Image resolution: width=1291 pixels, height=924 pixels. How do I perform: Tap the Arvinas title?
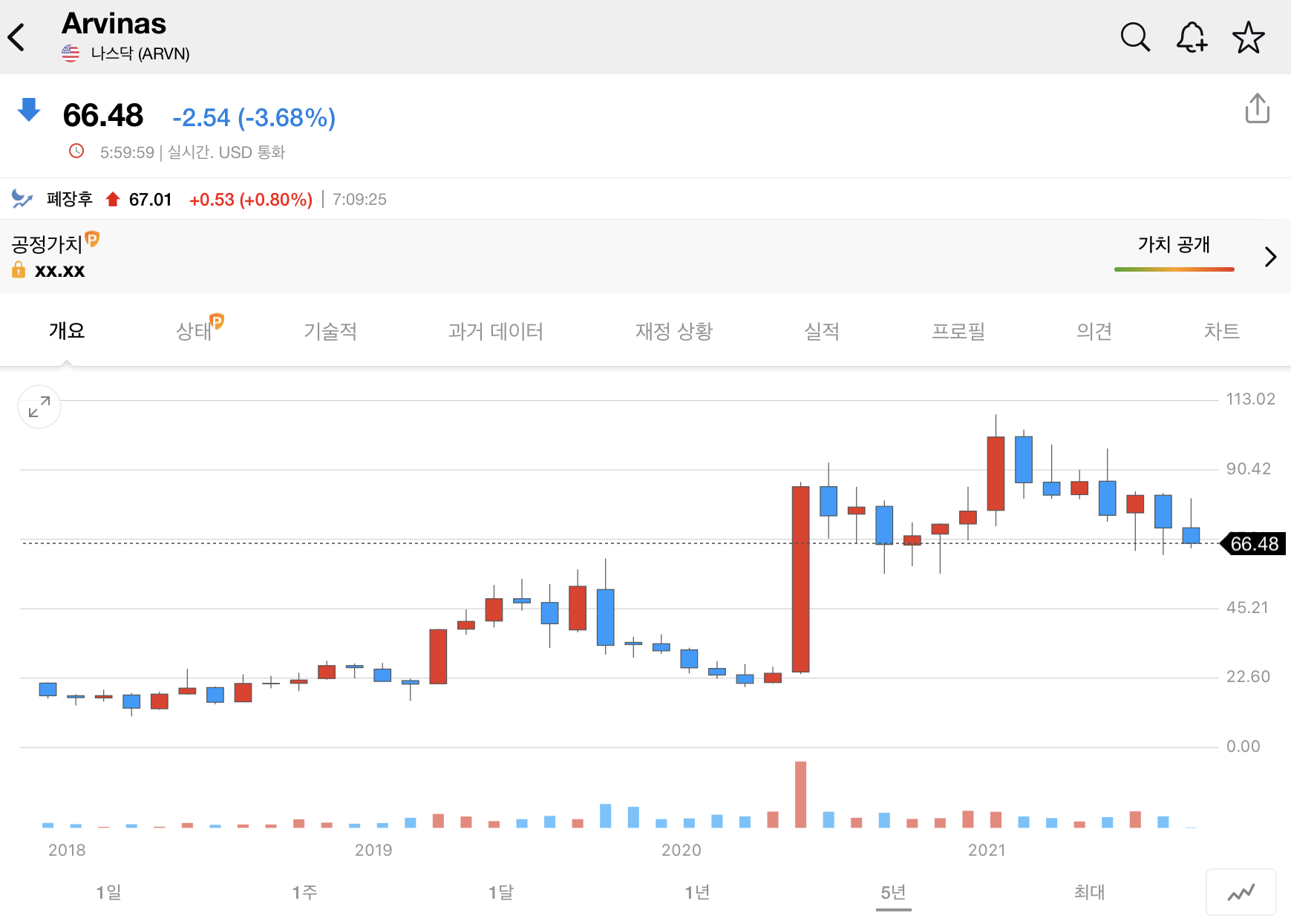click(114, 24)
